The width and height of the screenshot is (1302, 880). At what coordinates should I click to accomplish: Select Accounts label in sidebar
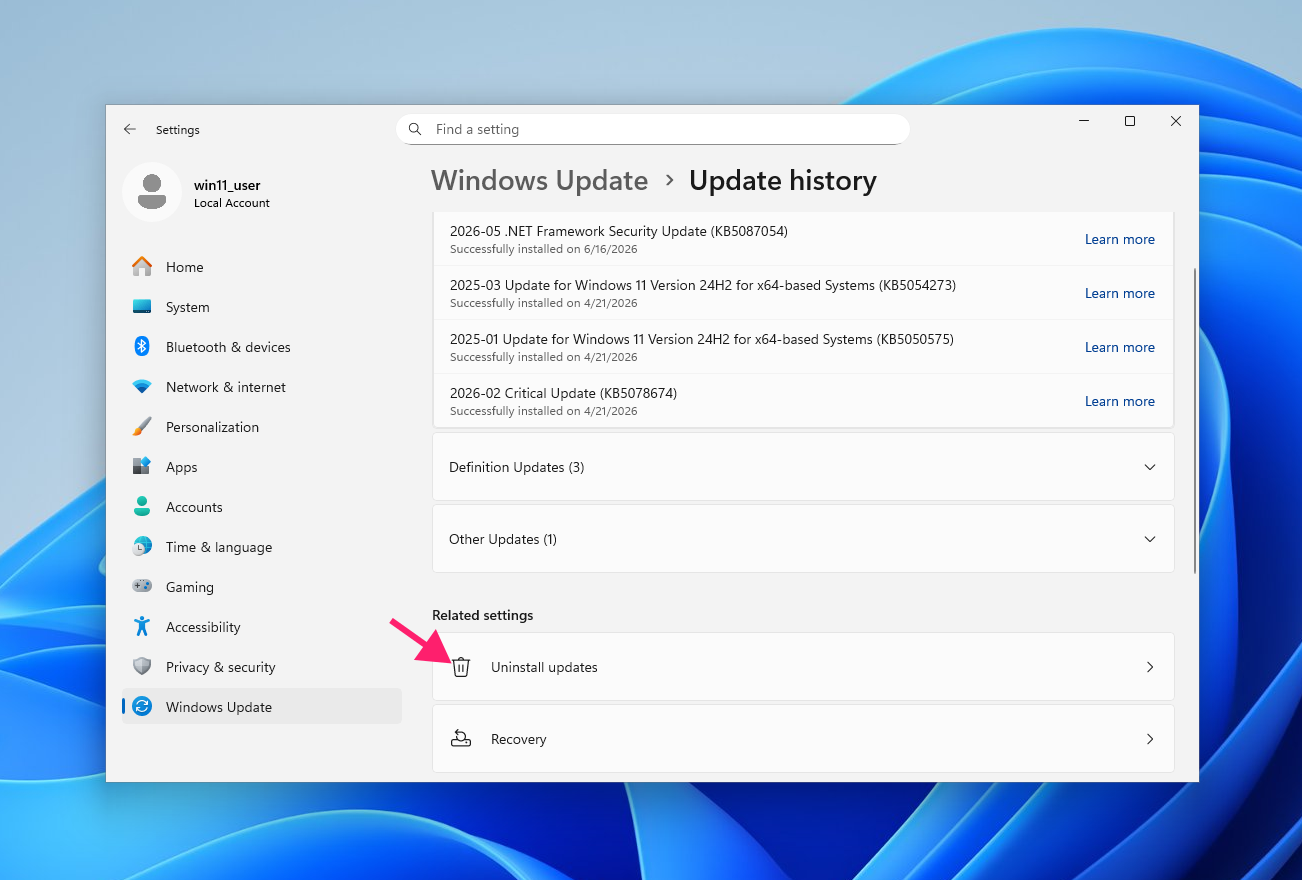coord(194,507)
